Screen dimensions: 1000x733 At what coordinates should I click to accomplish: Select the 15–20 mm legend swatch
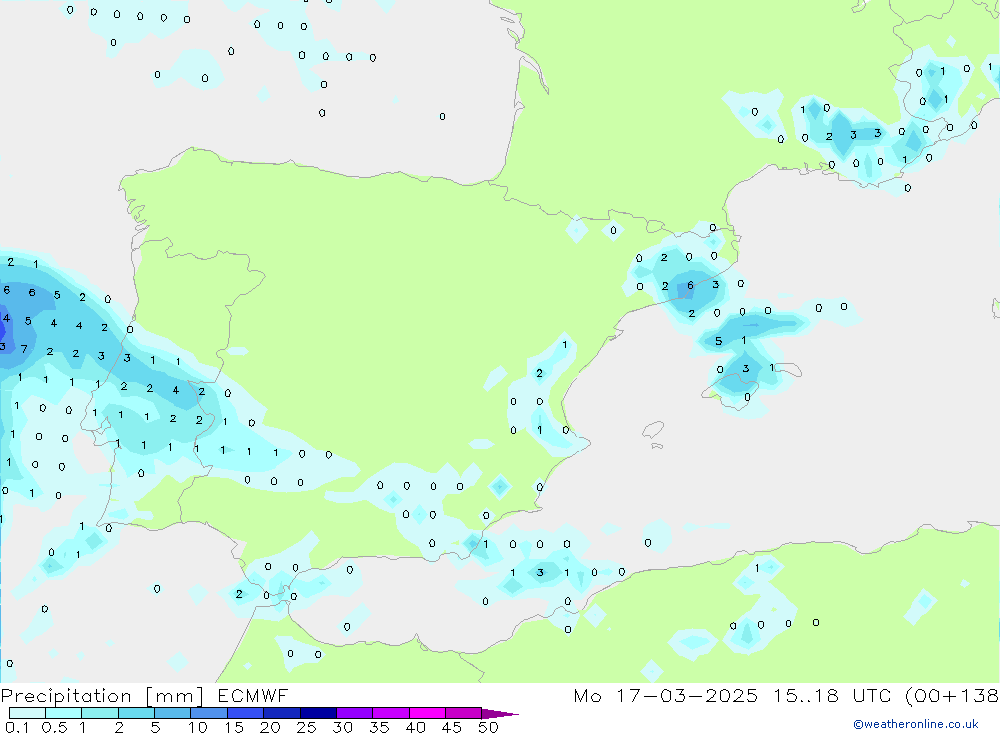tap(245, 713)
